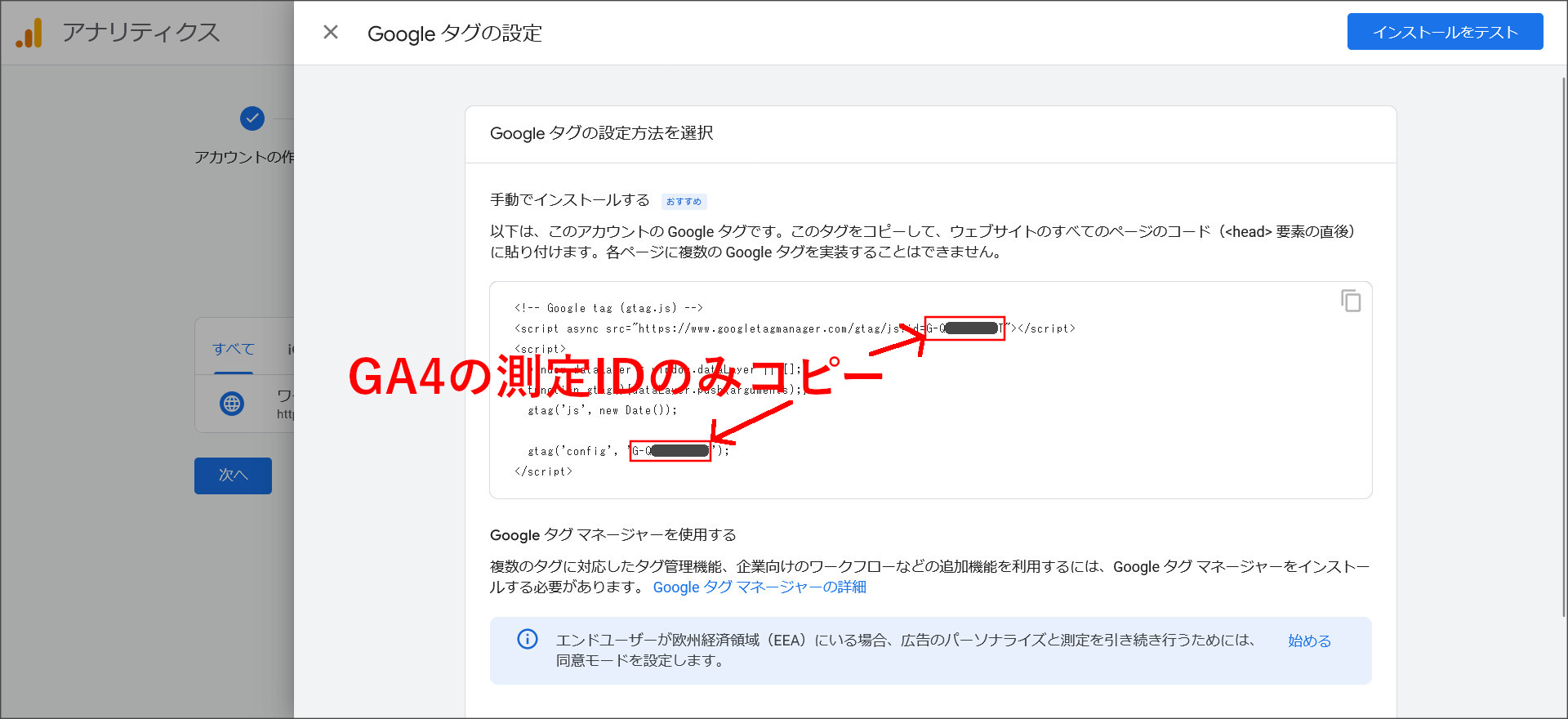Screen dimensions: 1568x719
Task: Click the info icon in EEA notice
Action: click(x=528, y=639)
